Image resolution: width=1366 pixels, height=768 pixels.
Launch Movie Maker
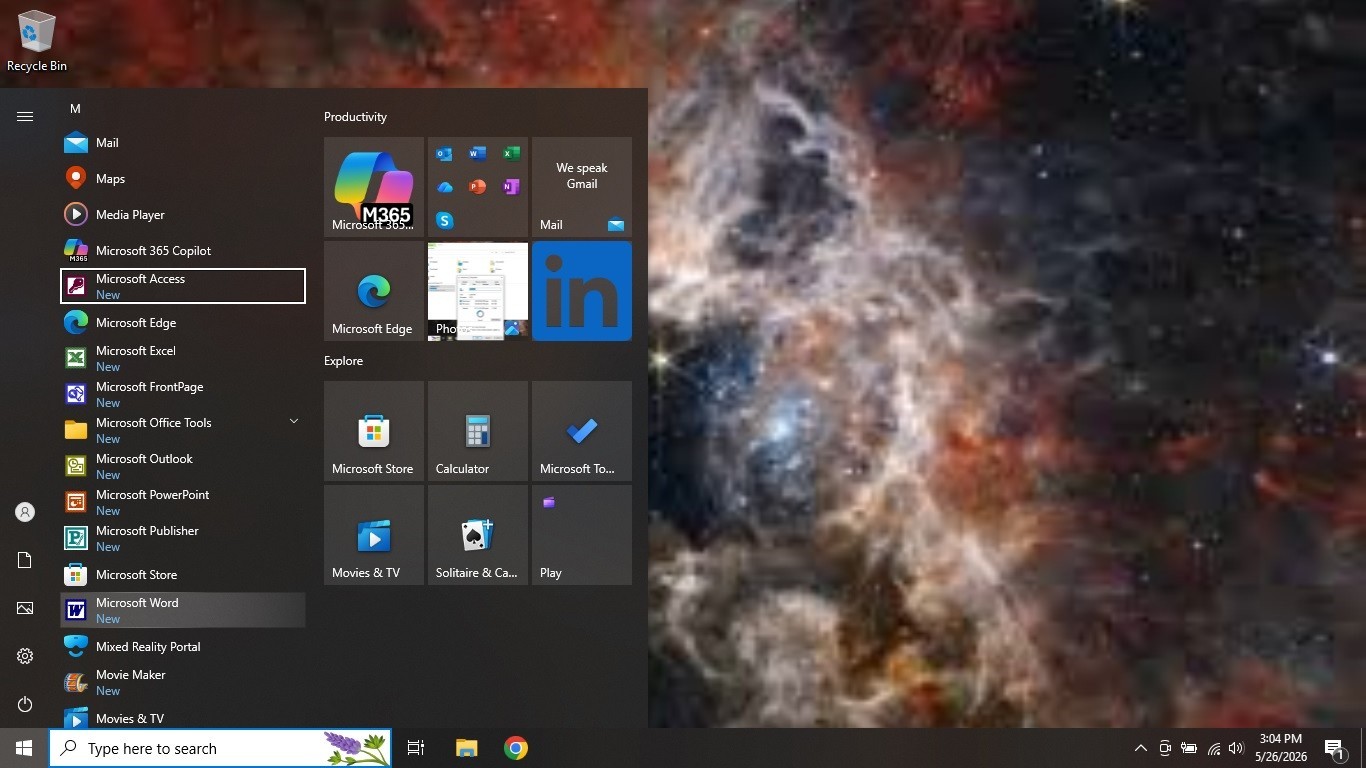183,683
